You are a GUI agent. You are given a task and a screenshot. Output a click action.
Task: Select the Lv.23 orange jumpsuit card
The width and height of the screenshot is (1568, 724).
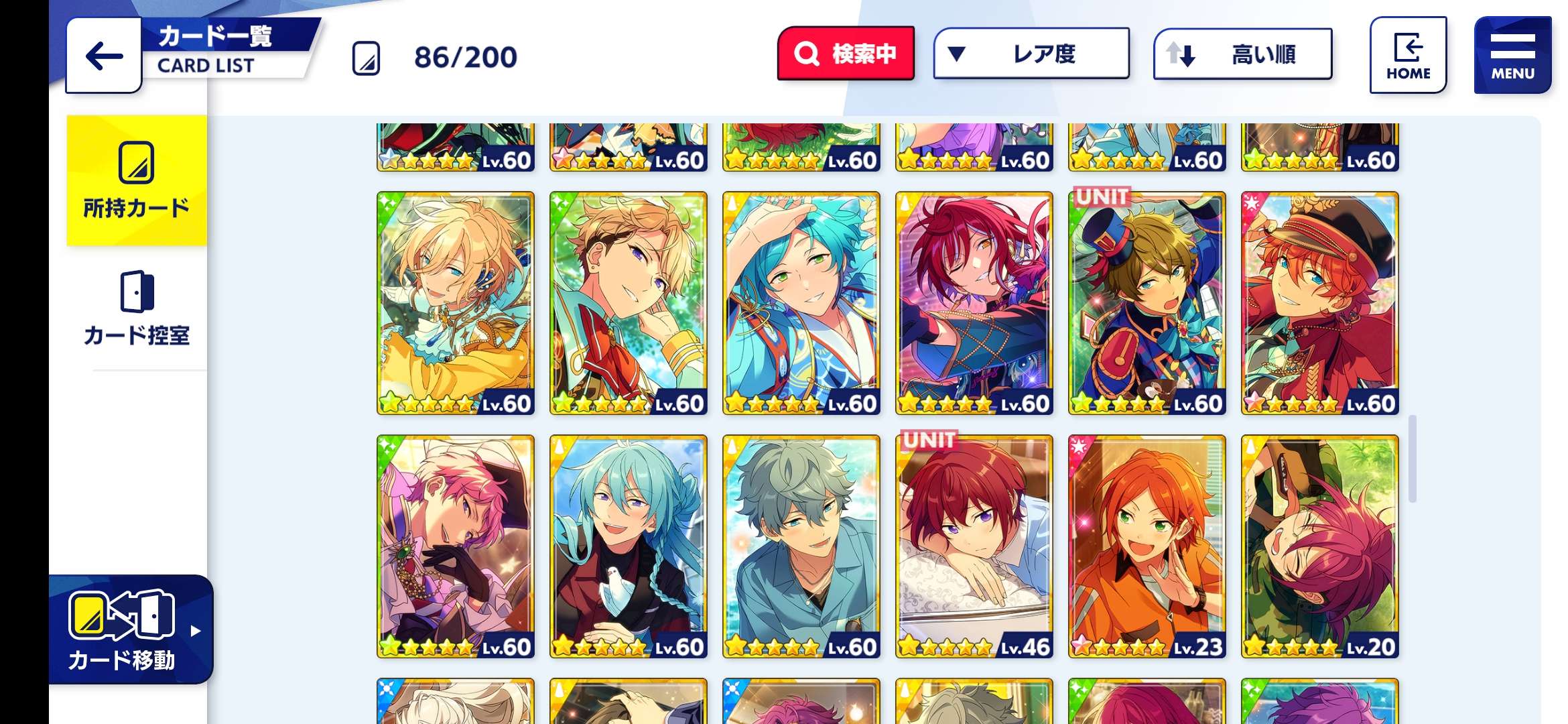(x=1147, y=546)
